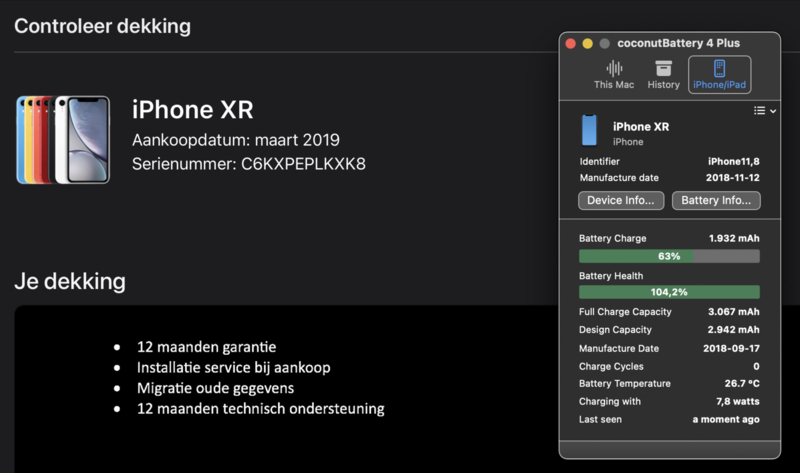This screenshot has height=473, width=800.
Task: Switch to the This Mac tab
Action: click(x=614, y=75)
